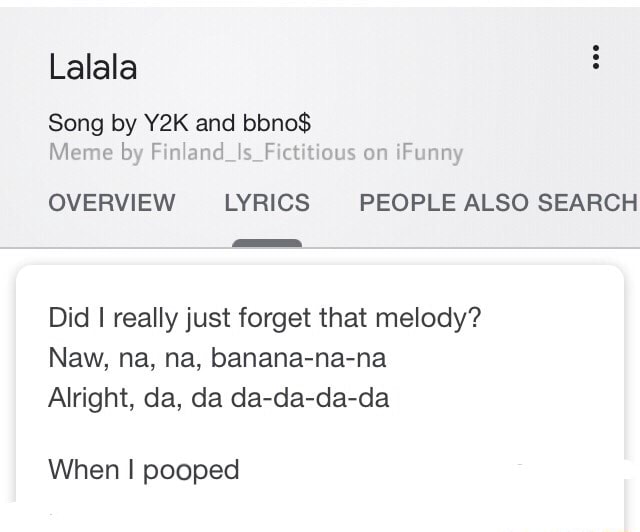
Task: Click the Finland_Is_Fictitious username in watermark
Action: (253, 152)
